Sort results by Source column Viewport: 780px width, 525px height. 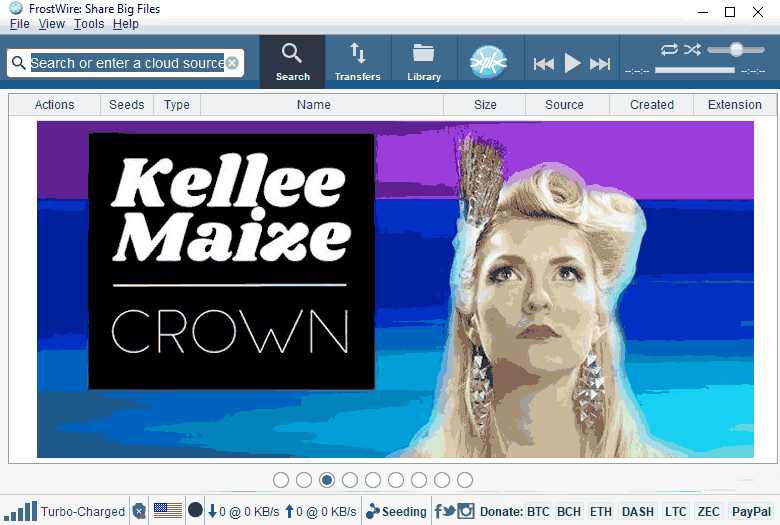click(x=564, y=105)
